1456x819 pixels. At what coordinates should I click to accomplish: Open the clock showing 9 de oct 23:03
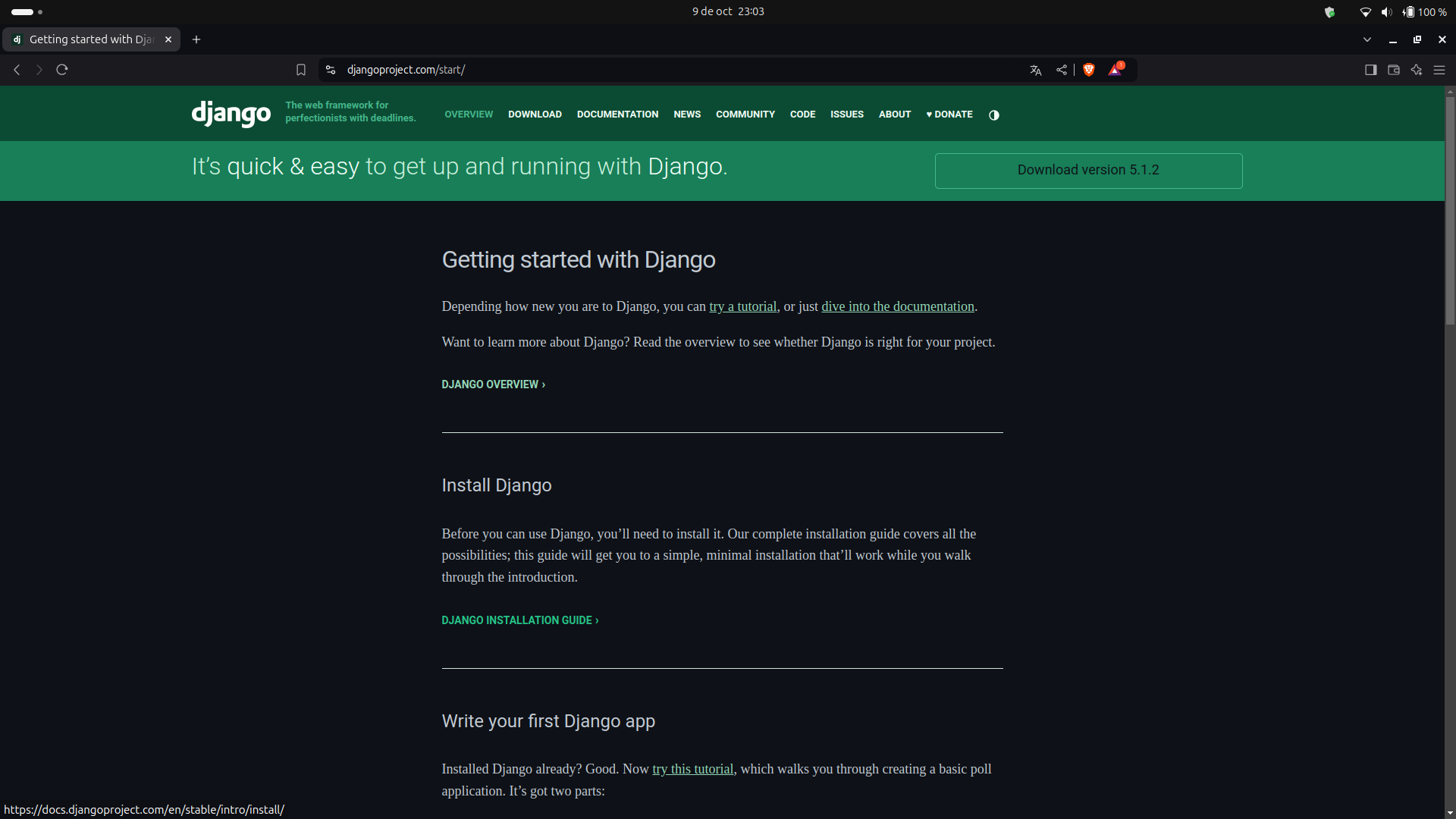(728, 11)
